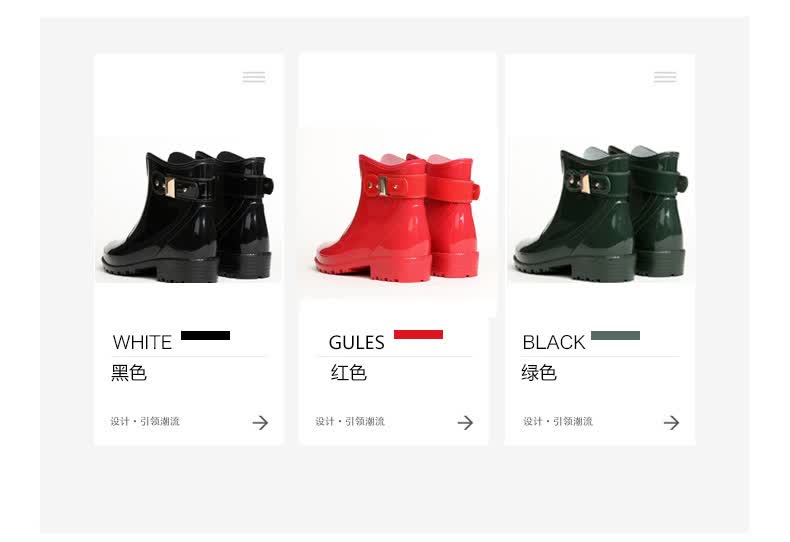Click the 红色 color label

pyautogui.click(x=349, y=373)
